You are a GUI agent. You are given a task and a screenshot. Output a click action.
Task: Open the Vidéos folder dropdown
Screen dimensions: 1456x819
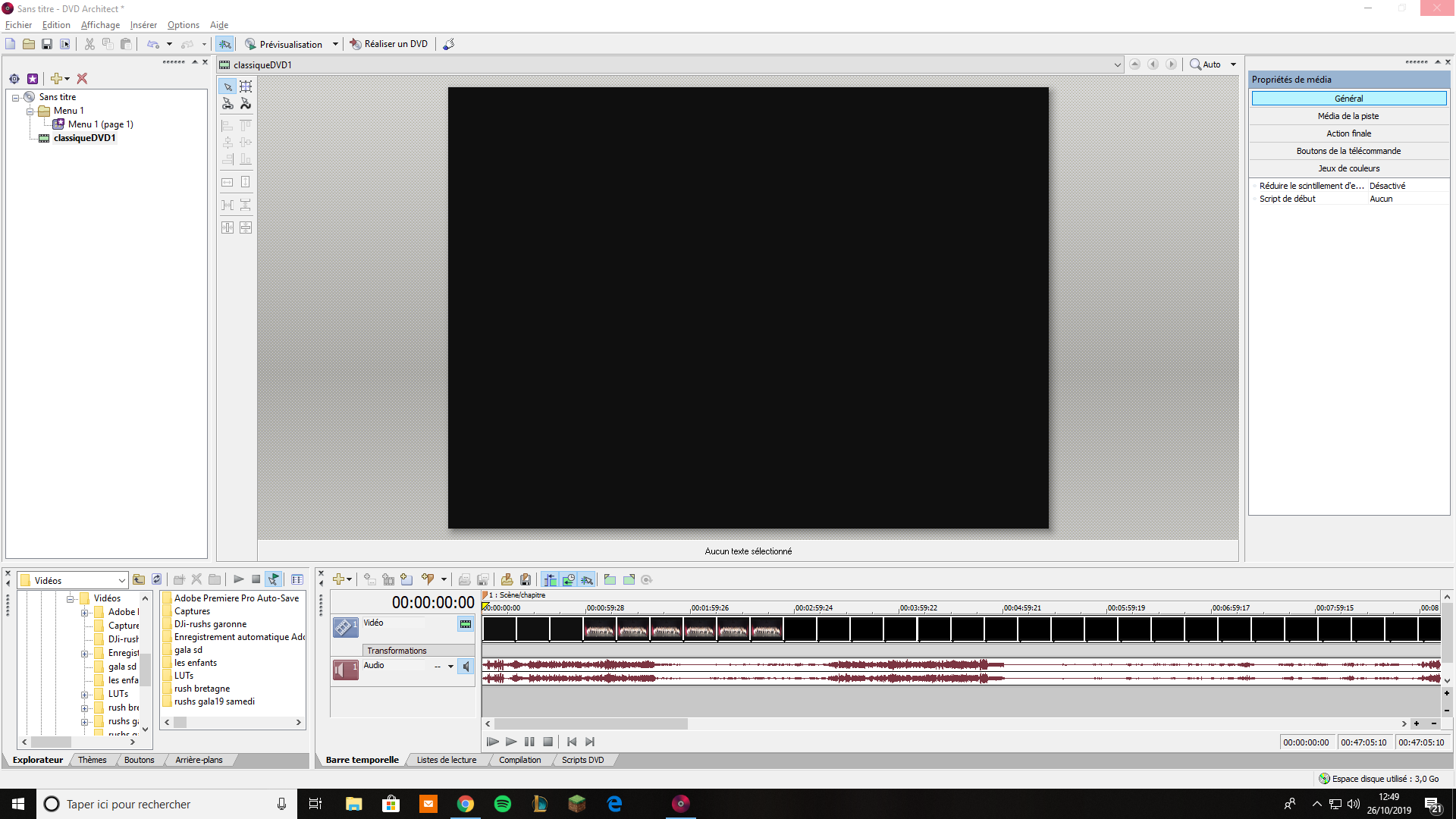coord(121,581)
